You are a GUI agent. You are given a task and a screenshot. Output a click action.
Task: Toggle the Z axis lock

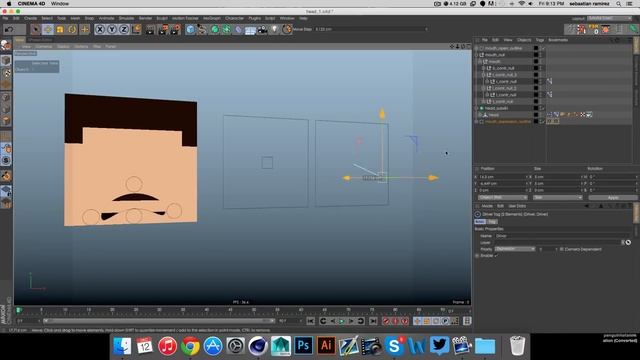[124, 29]
